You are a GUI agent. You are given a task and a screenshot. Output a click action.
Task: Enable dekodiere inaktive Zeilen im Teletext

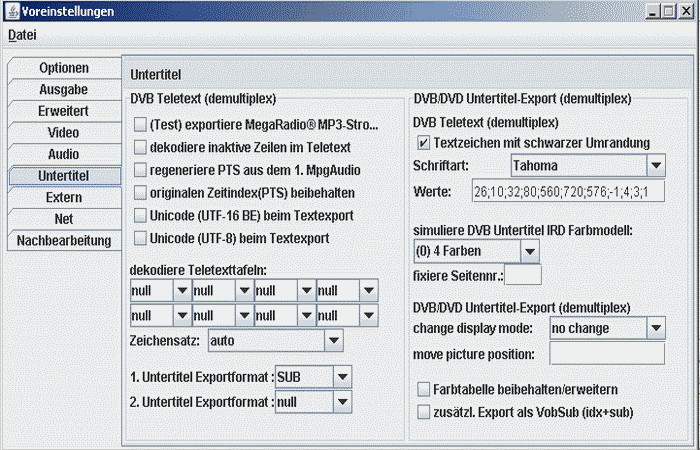click(140, 148)
